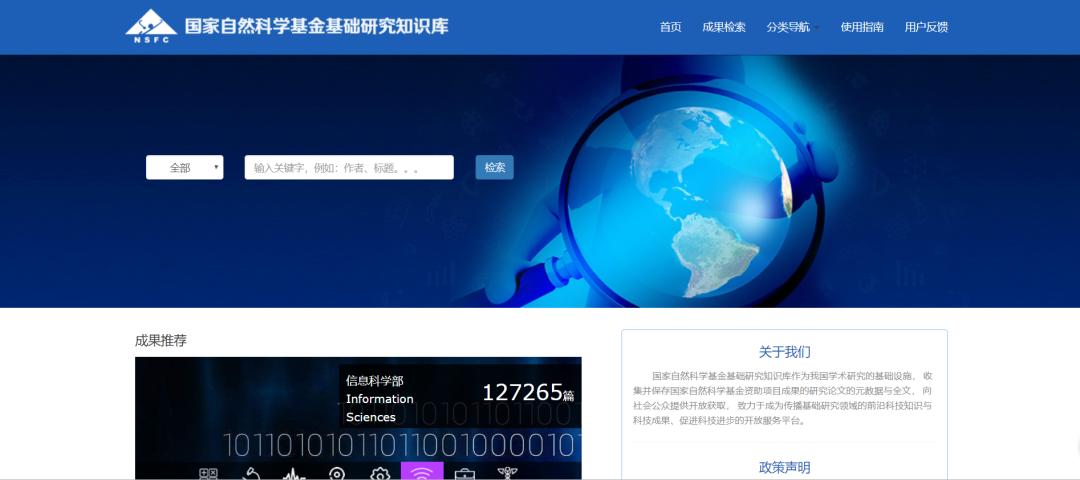The width and height of the screenshot is (1080, 480).
Task: Select the waveform life sciences icon
Action: pyautogui.click(x=293, y=473)
